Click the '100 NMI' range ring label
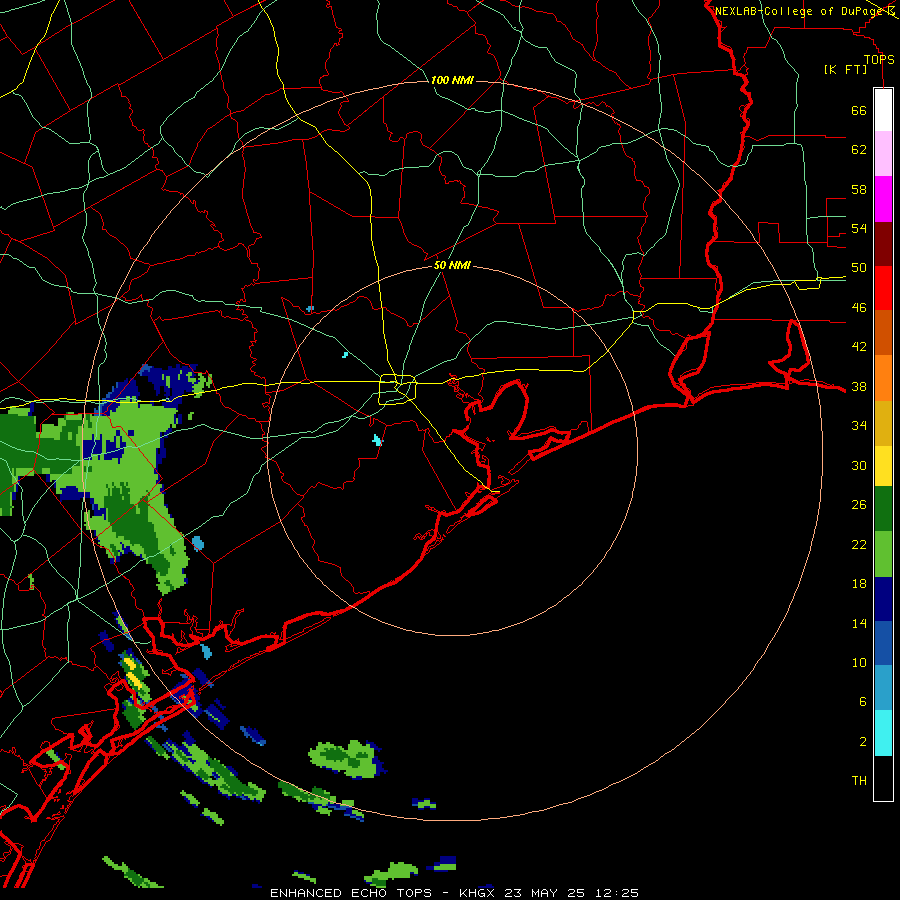 click(x=452, y=80)
